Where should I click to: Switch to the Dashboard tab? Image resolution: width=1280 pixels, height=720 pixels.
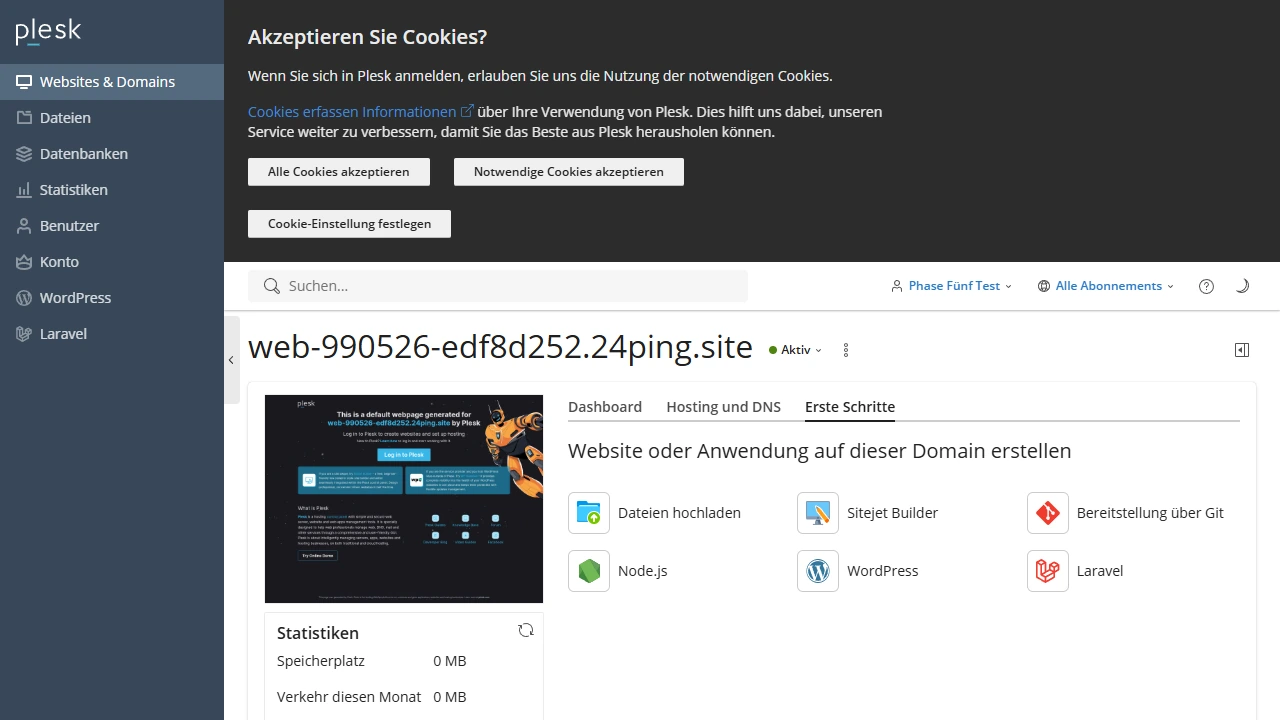pos(605,407)
